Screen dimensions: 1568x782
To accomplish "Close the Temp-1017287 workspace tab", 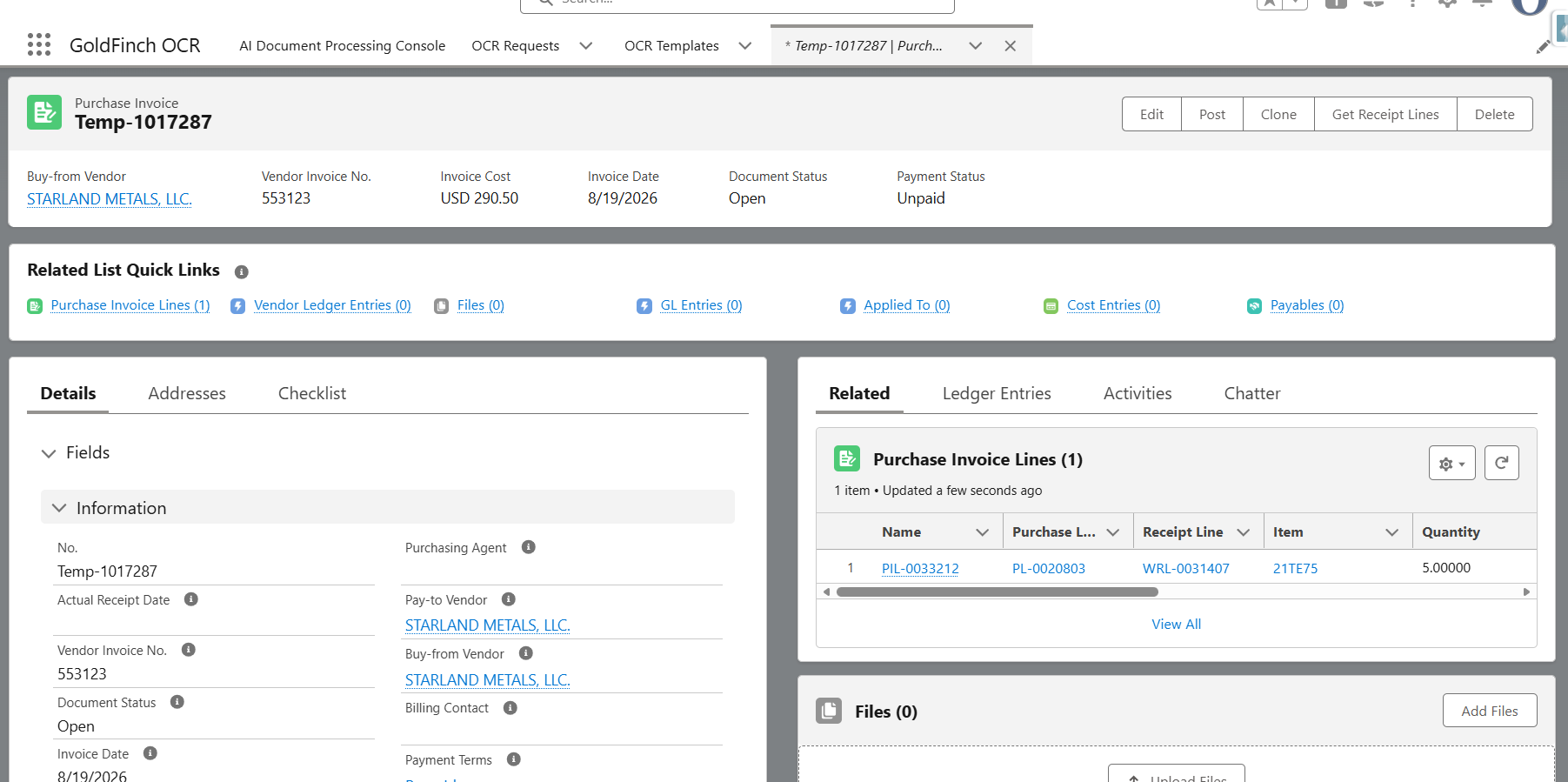I will pyautogui.click(x=1010, y=46).
